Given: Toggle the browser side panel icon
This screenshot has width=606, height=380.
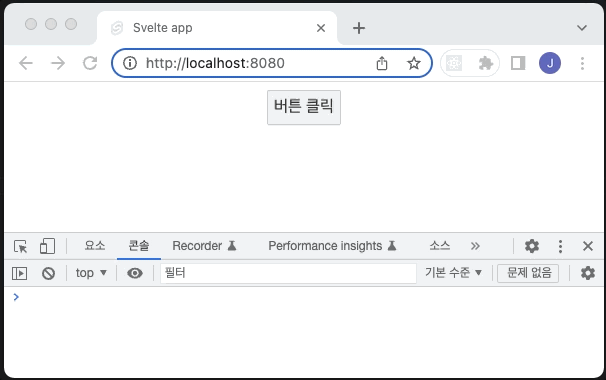Looking at the screenshot, I should [x=518, y=63].
